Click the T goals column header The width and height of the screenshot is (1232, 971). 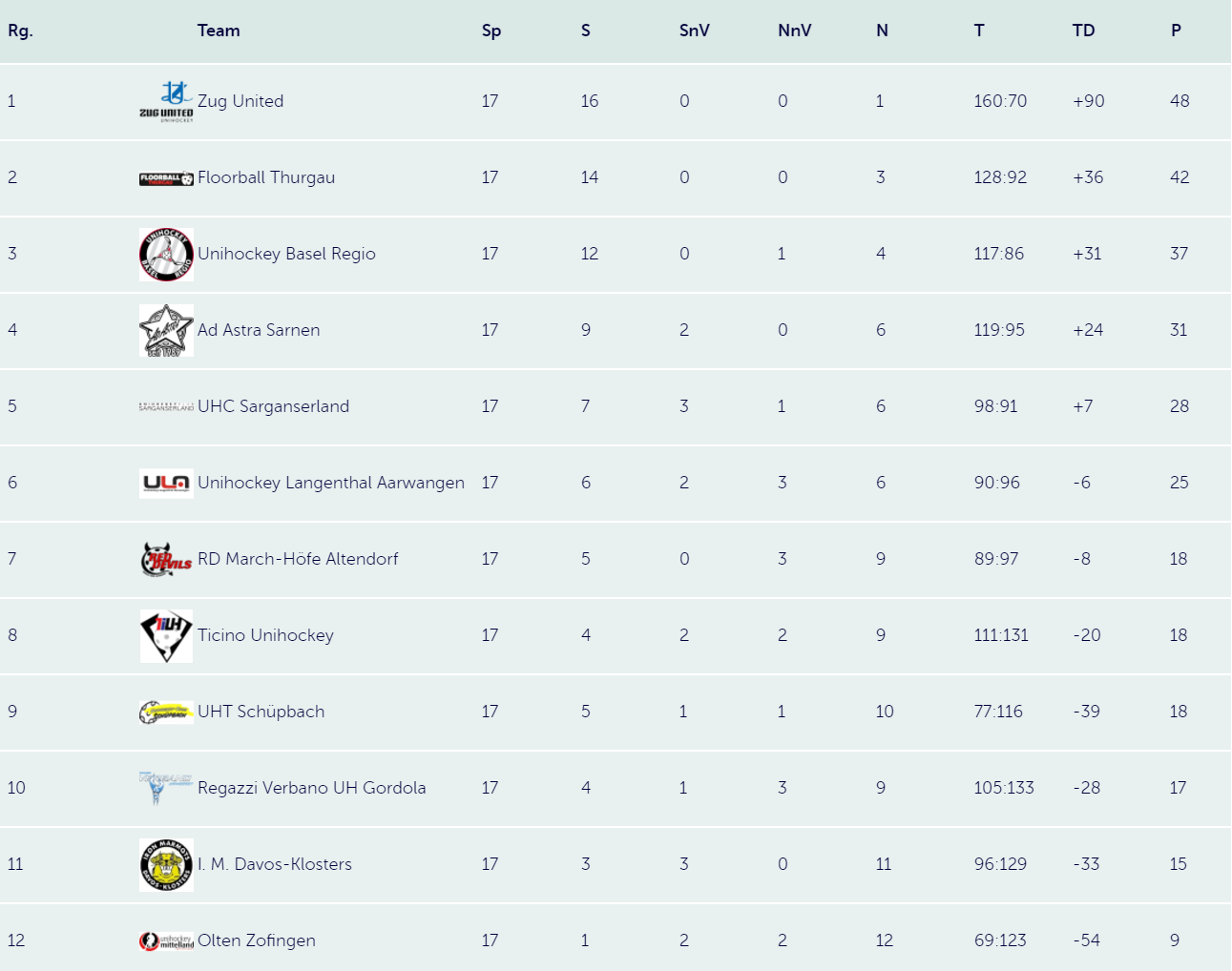(979, 31)
